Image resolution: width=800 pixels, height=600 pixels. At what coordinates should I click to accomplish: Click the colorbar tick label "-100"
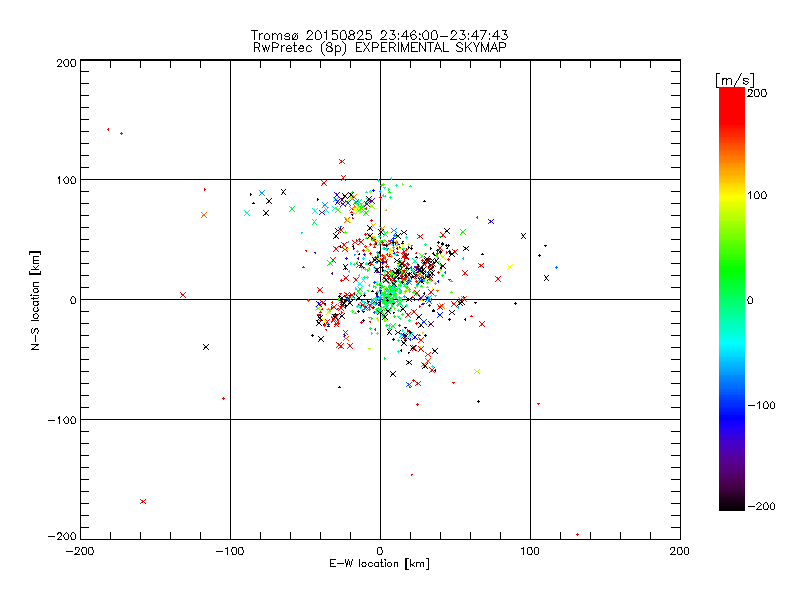pos(761,405)
